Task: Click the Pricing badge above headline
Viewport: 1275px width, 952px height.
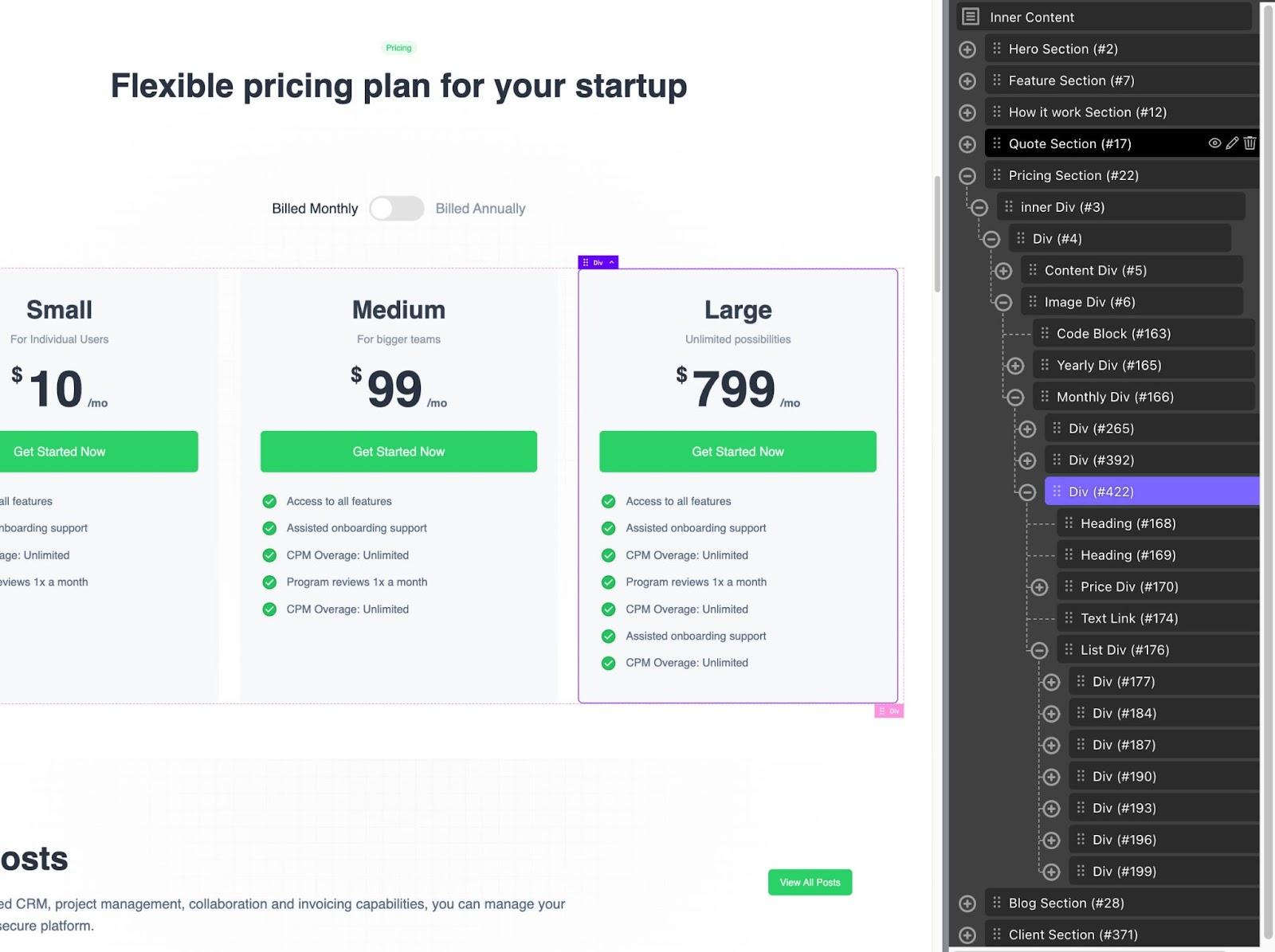Action: tap(398, 48)
